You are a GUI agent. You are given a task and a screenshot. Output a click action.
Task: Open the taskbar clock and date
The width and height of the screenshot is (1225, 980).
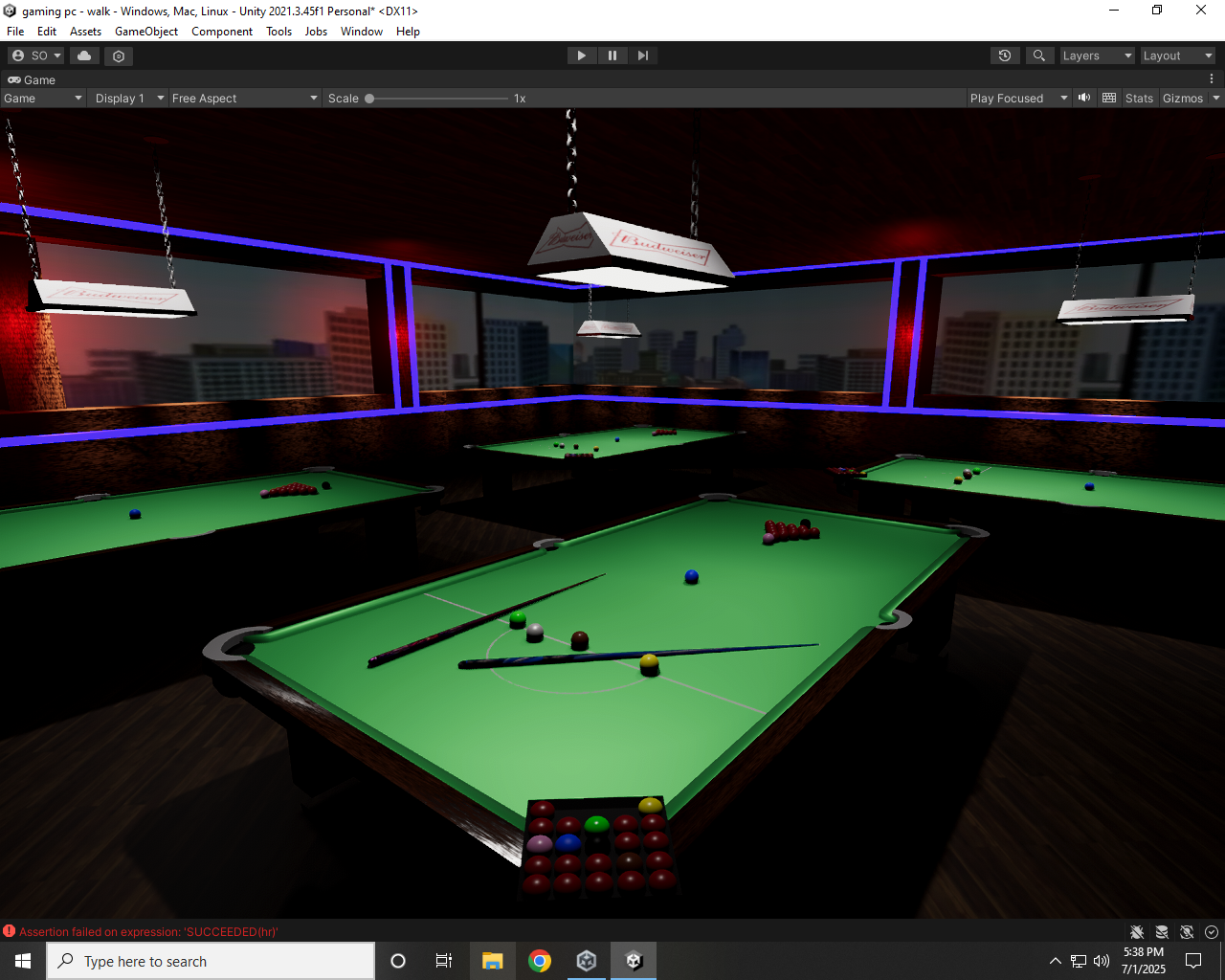point(1144,961)
